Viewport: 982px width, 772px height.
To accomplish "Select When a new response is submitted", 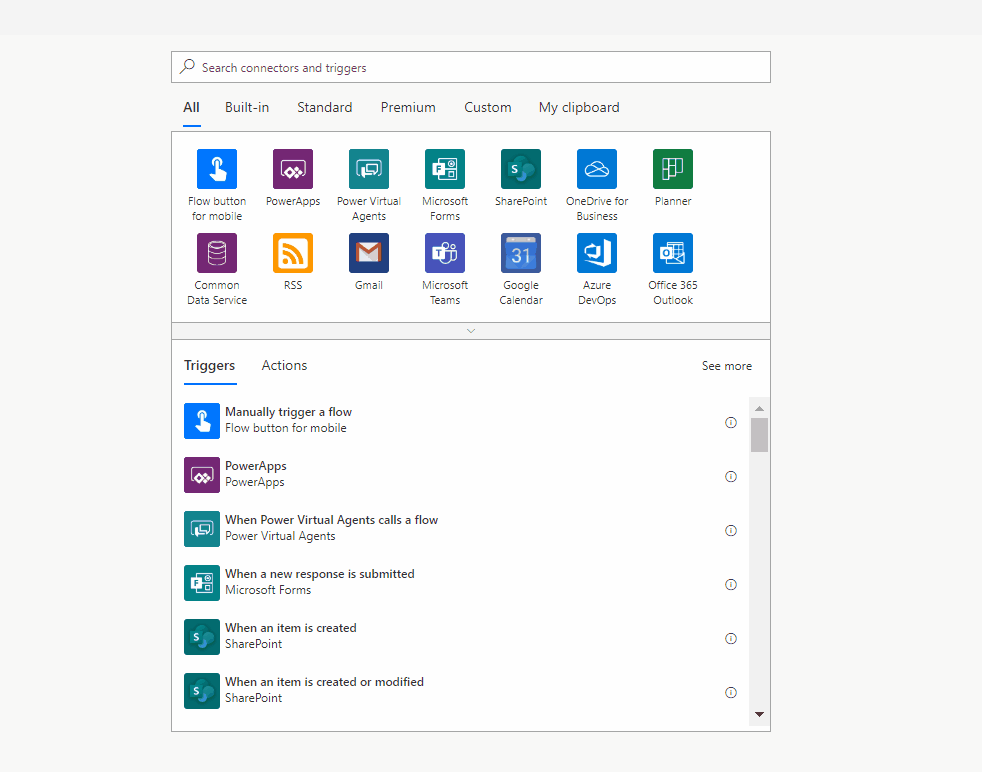I will click(460, 582).
